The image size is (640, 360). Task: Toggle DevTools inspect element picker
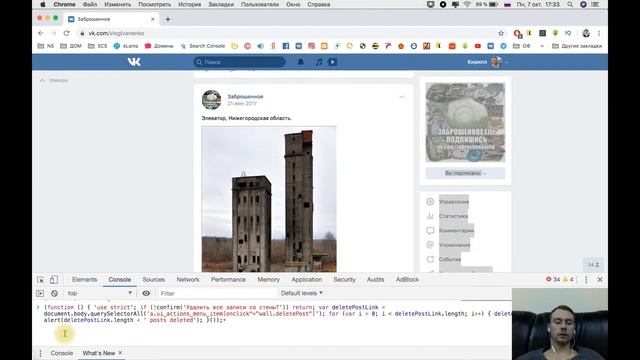40,280
